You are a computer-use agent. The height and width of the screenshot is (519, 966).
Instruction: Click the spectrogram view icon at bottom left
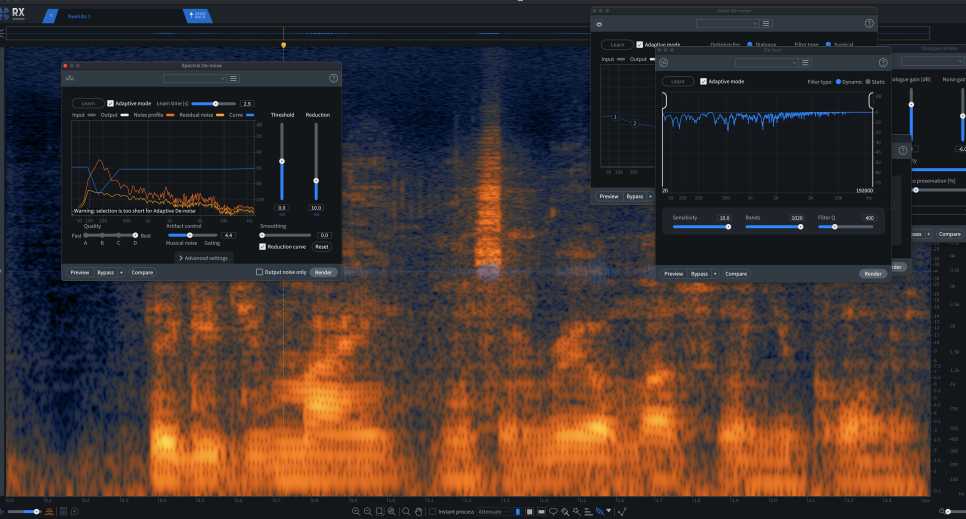click(49, 512)
